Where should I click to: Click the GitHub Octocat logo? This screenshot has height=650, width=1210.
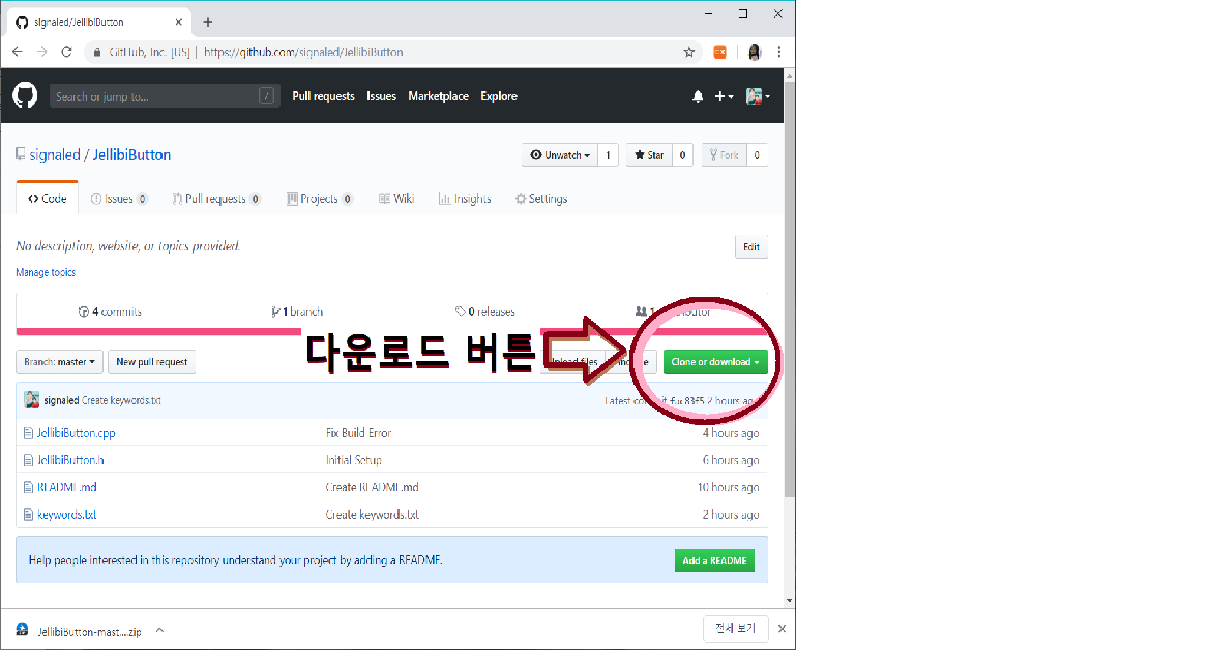(25, 96)
